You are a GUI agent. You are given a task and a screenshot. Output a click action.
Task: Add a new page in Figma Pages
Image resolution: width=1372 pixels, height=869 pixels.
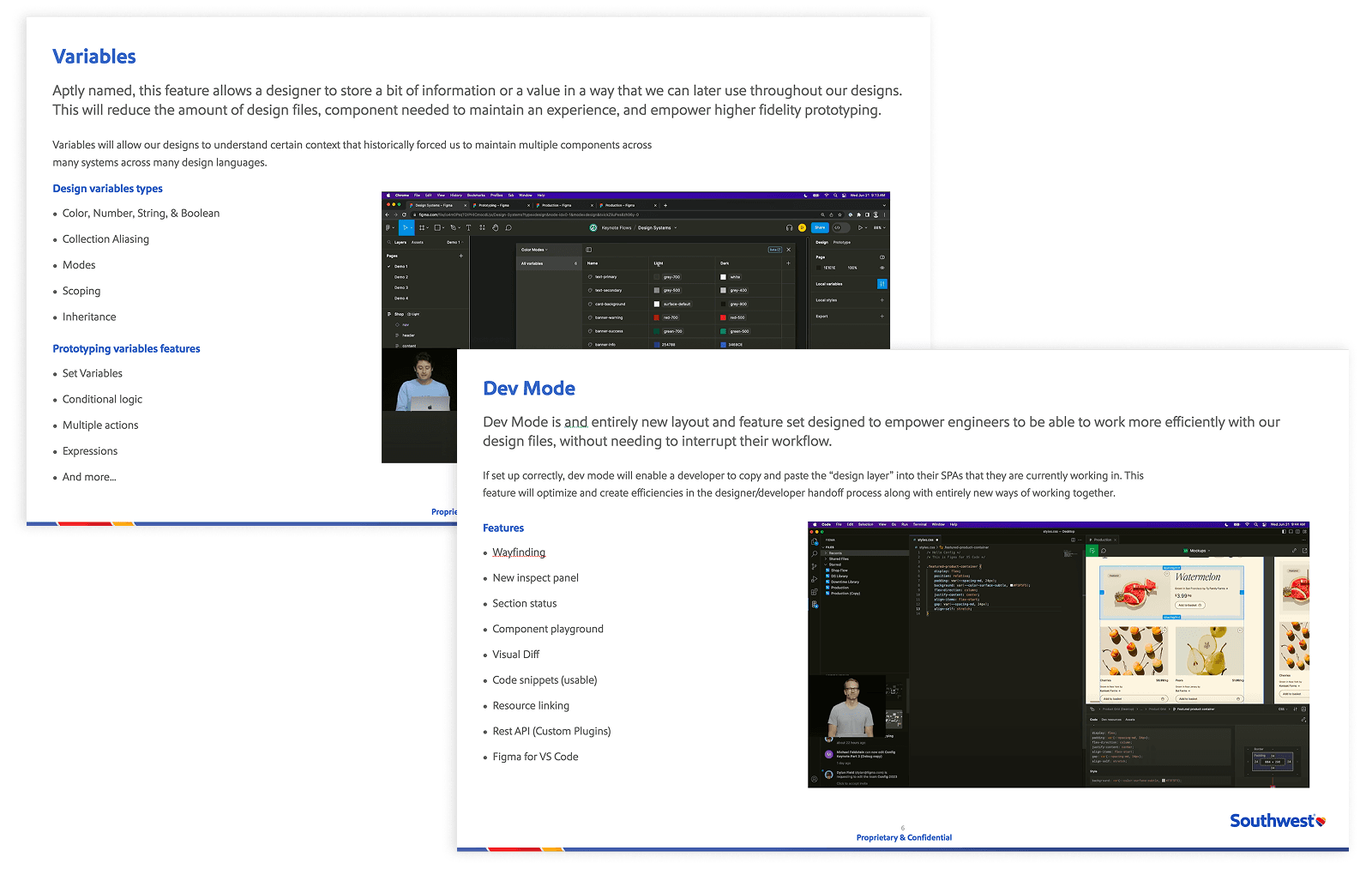tap(461, 256)
